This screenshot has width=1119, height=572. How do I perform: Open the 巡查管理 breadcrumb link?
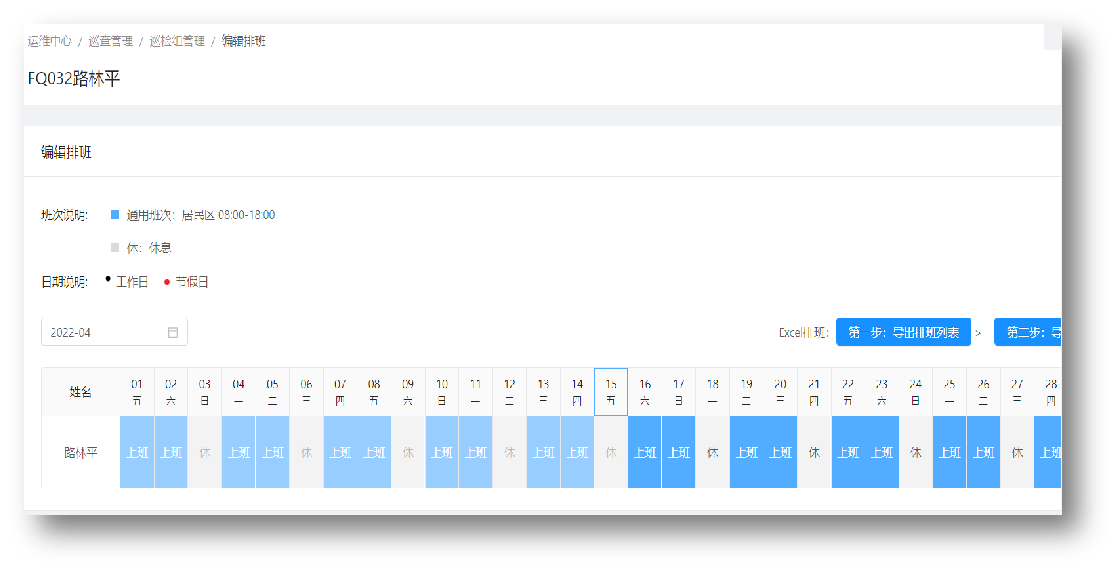click(110, 41)
